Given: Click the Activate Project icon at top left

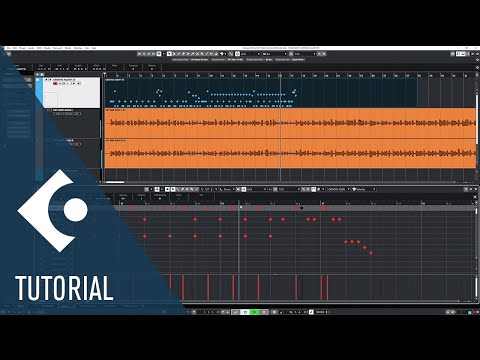Looking at the screenshot, I should [9, 54].
